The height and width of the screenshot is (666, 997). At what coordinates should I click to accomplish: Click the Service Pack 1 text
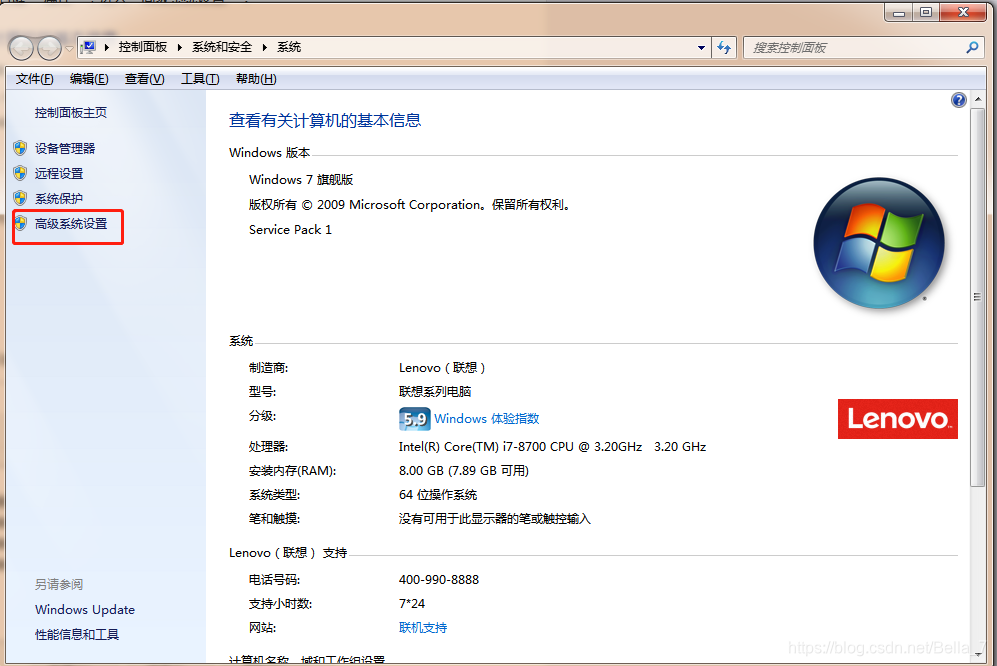(290, 230)
